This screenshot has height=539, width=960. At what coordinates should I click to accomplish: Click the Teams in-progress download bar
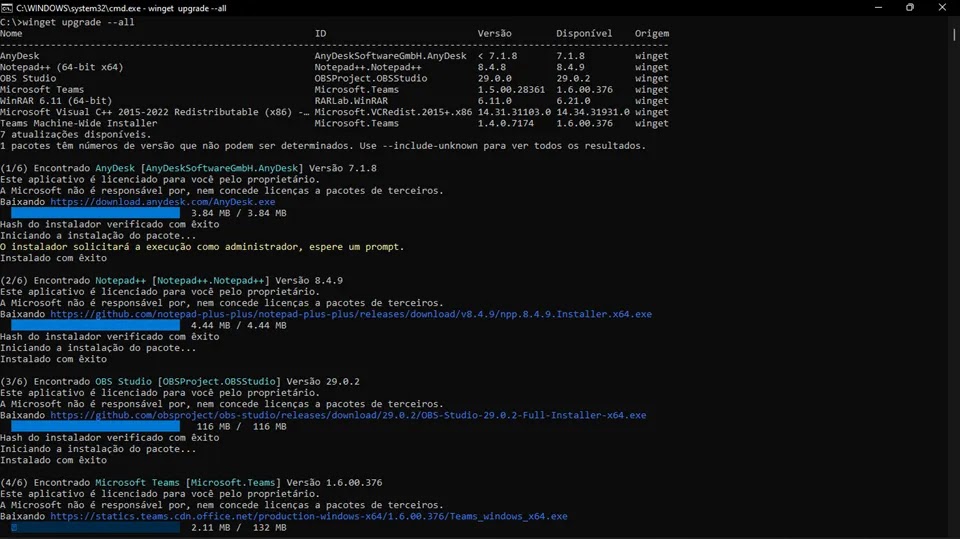[x=95, y=527]
